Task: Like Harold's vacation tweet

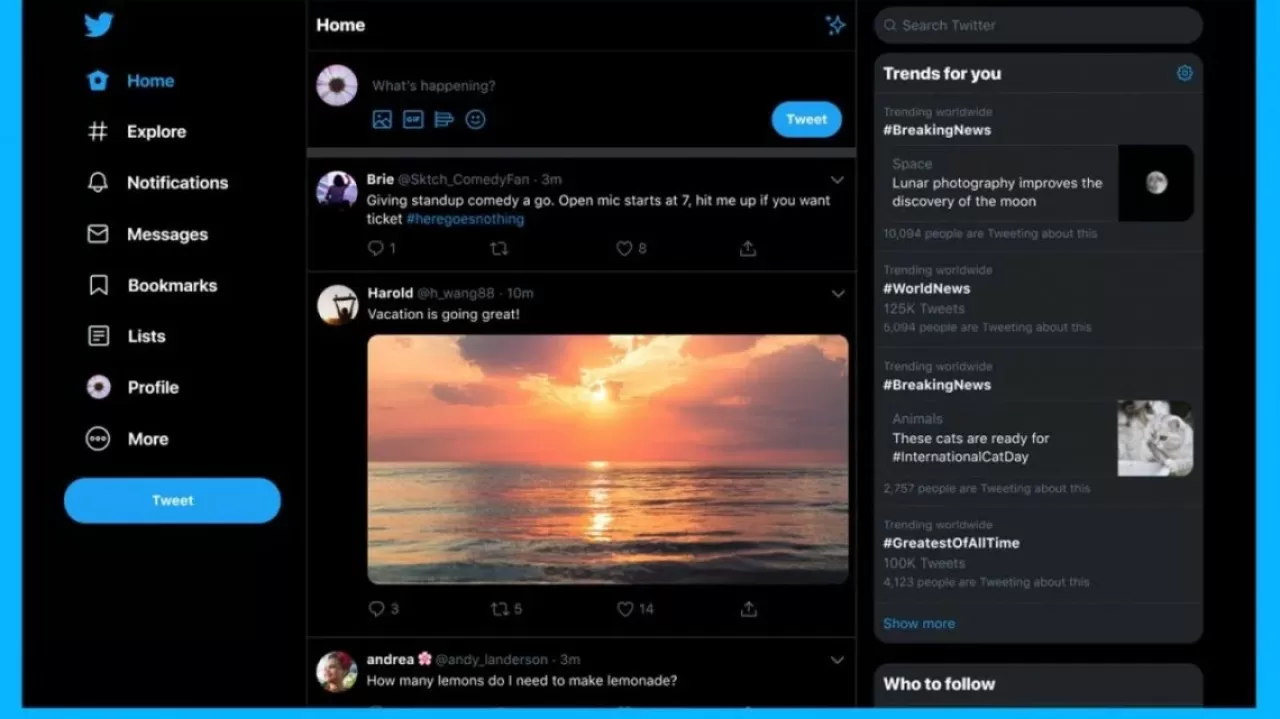Action: point(625,609)
